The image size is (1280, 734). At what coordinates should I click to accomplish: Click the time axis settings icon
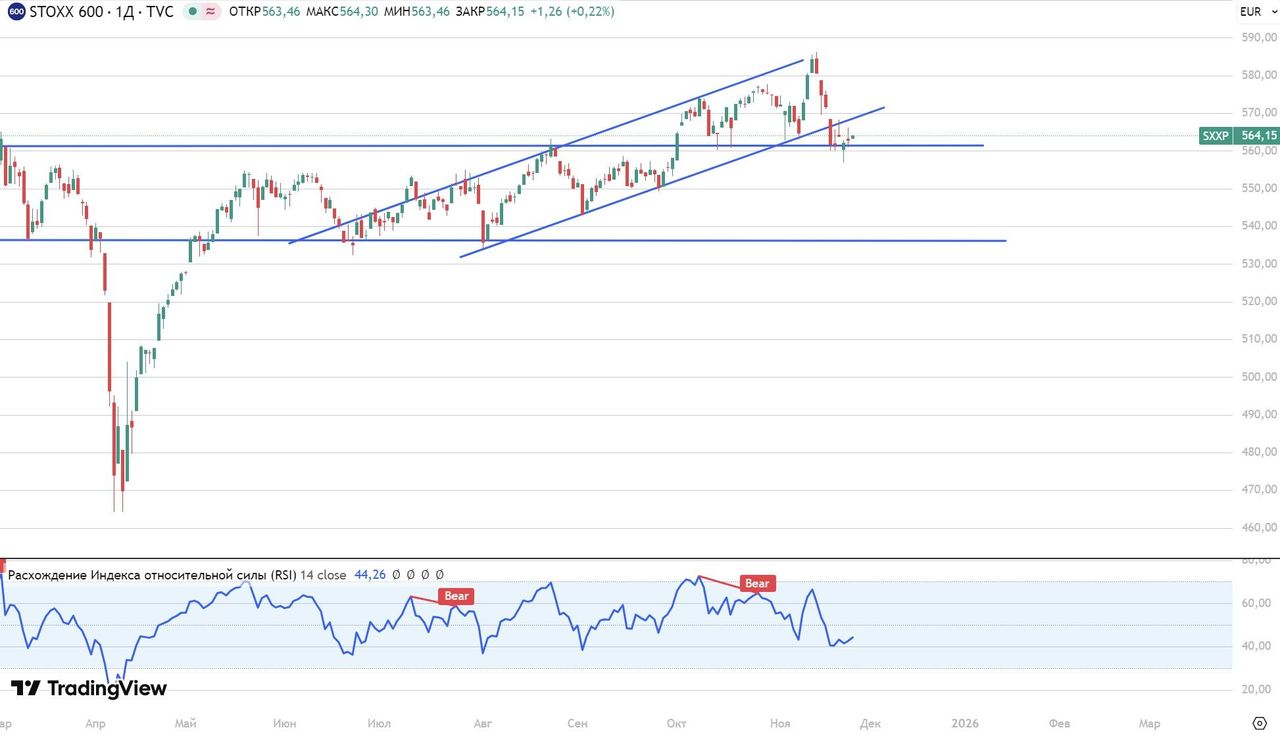pyautogui.click(x=1259, y=723)
